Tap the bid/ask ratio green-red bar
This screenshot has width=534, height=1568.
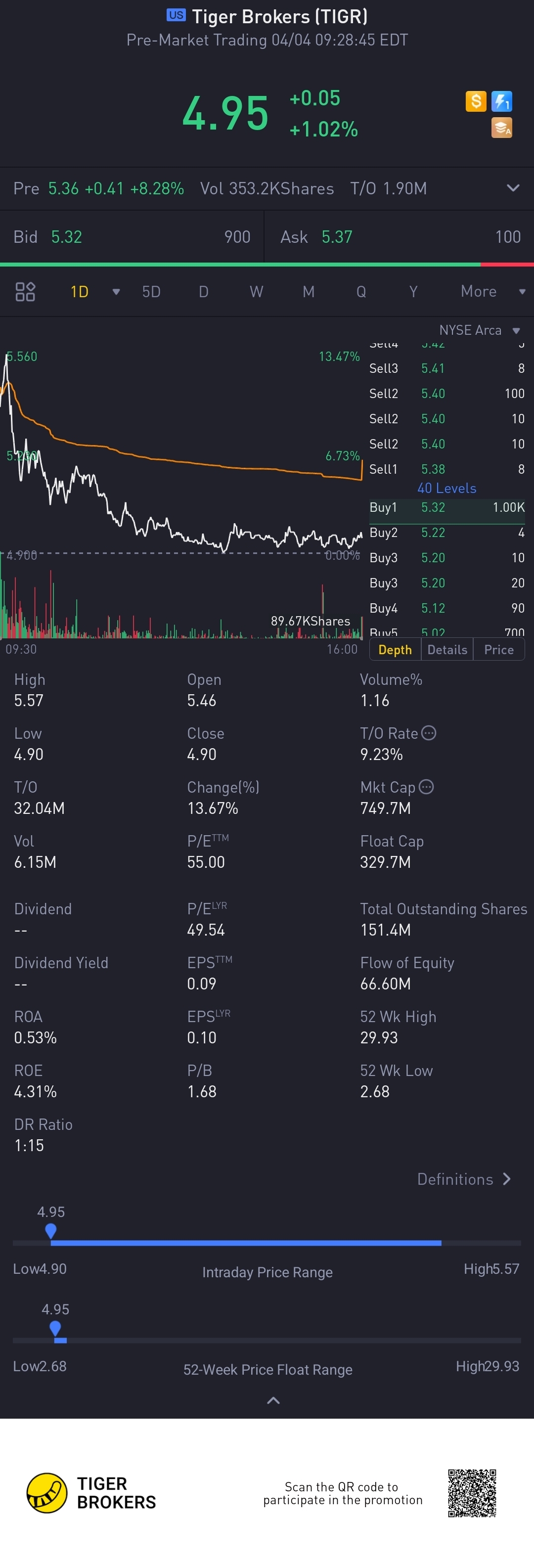pyautogui.click(x=267, y=264)
